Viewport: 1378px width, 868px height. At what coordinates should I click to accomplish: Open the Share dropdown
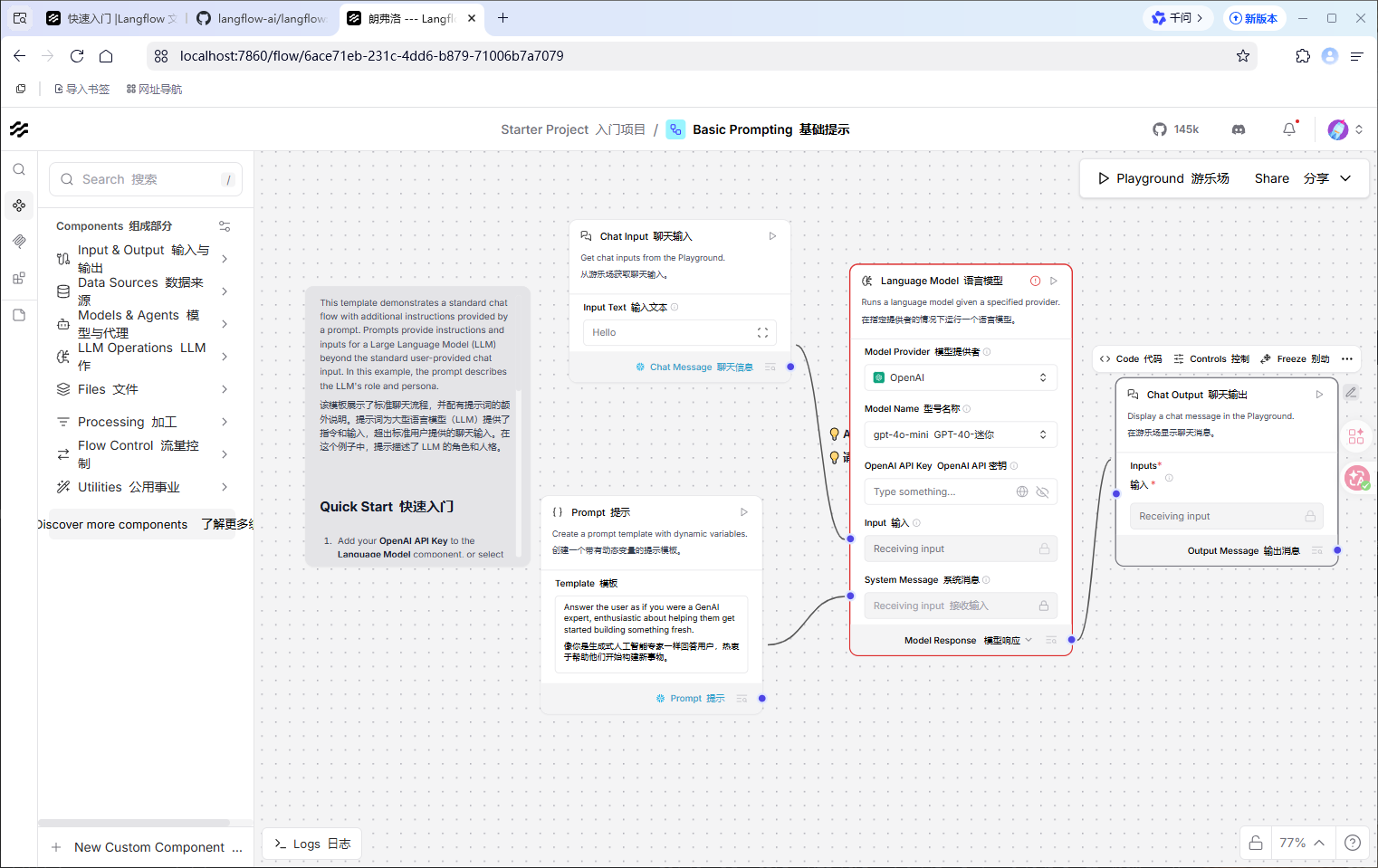point(1303,178)
